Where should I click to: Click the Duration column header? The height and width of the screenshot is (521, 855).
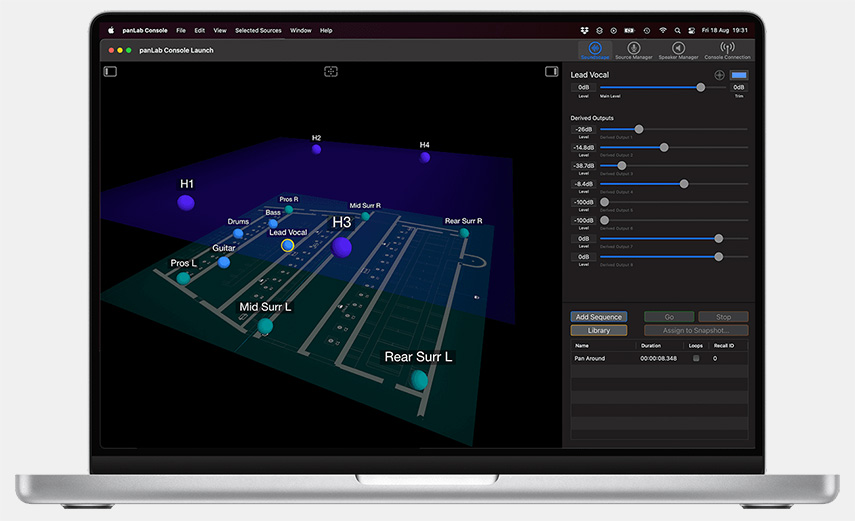click(651, 346)
